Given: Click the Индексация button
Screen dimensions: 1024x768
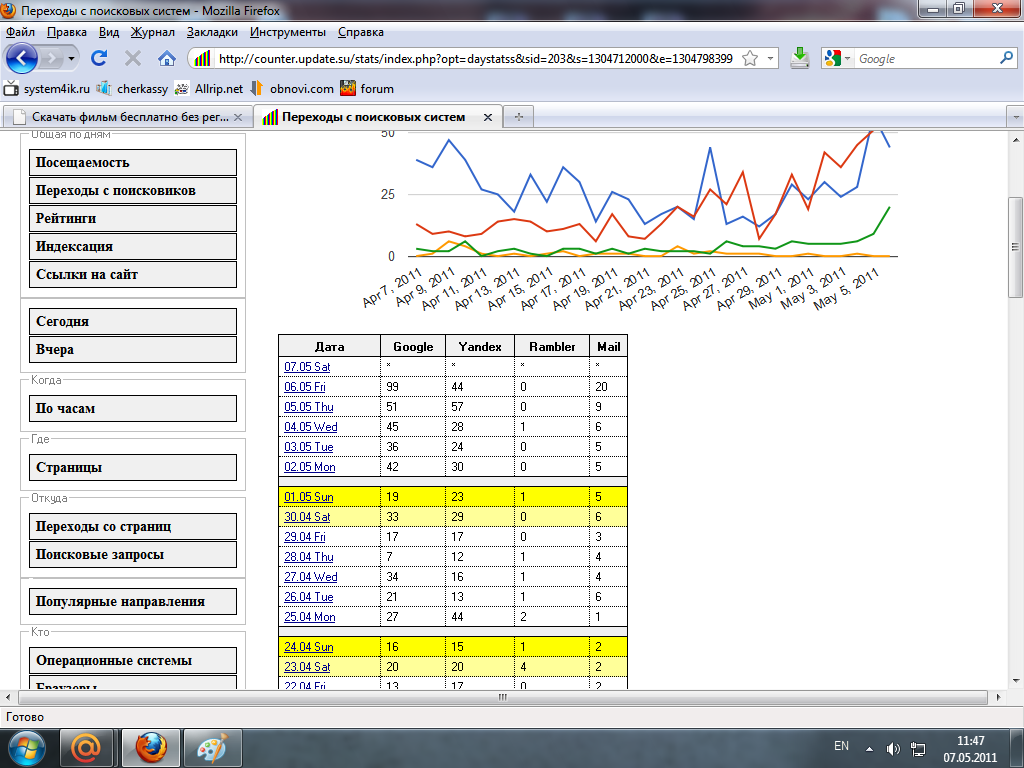Looking at the screenshot, I should click(x=133, y=246).
